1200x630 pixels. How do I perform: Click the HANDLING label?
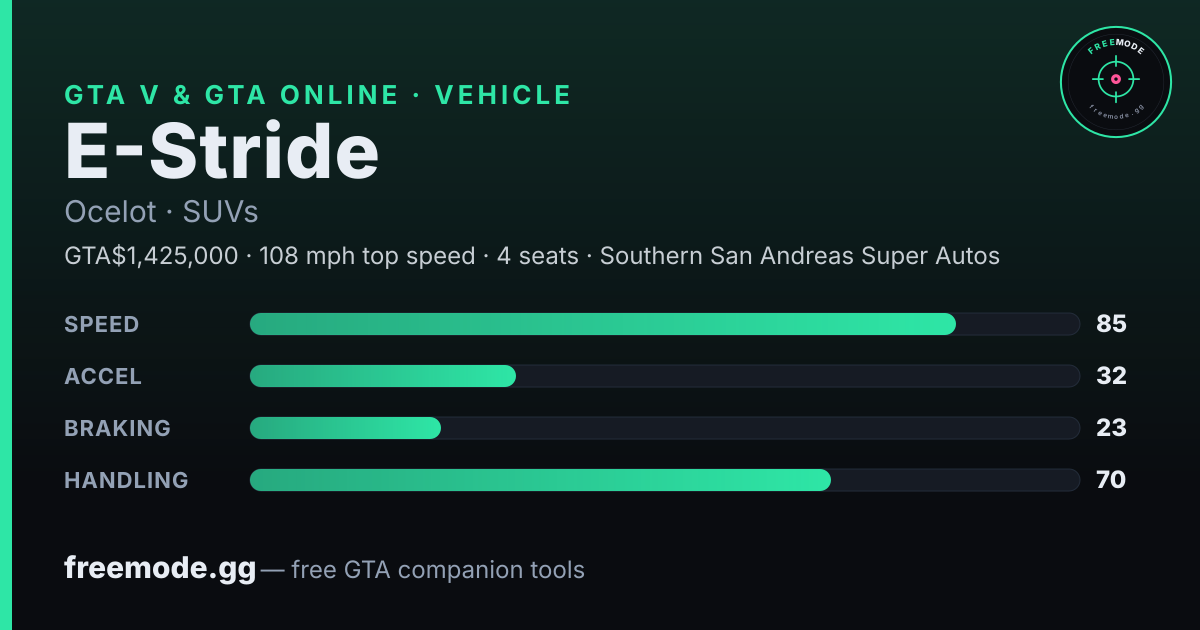point(127,480)
